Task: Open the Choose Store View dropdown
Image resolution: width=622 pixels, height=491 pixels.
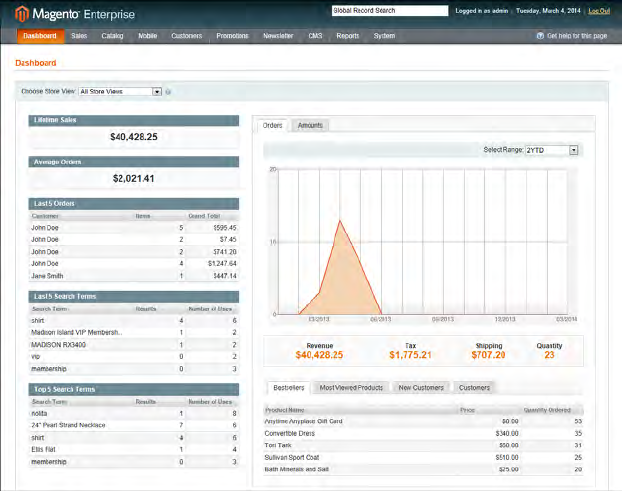Action: pyautogui.click(x=120, y=91)
